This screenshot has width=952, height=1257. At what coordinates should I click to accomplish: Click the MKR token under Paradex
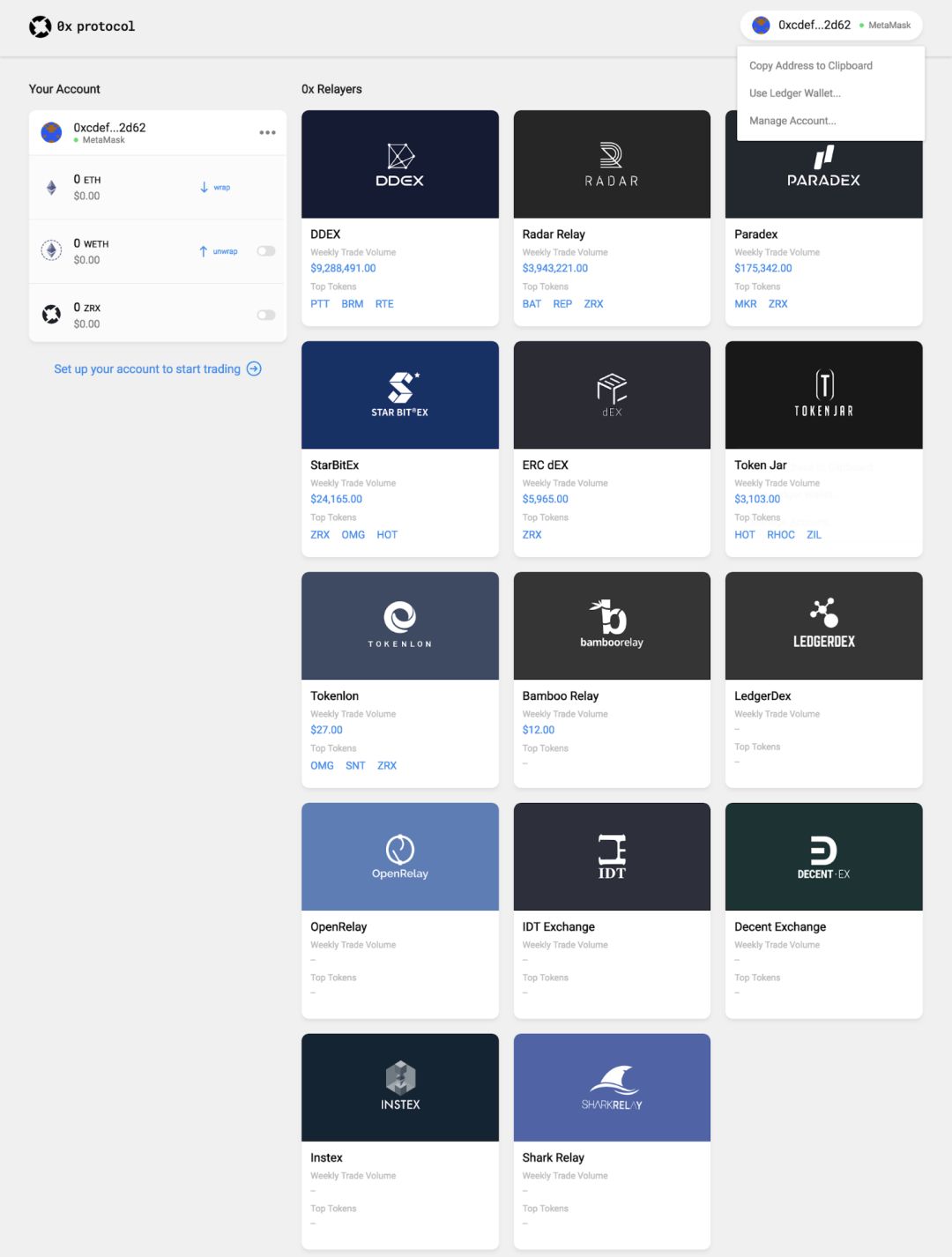click(746, 303)
